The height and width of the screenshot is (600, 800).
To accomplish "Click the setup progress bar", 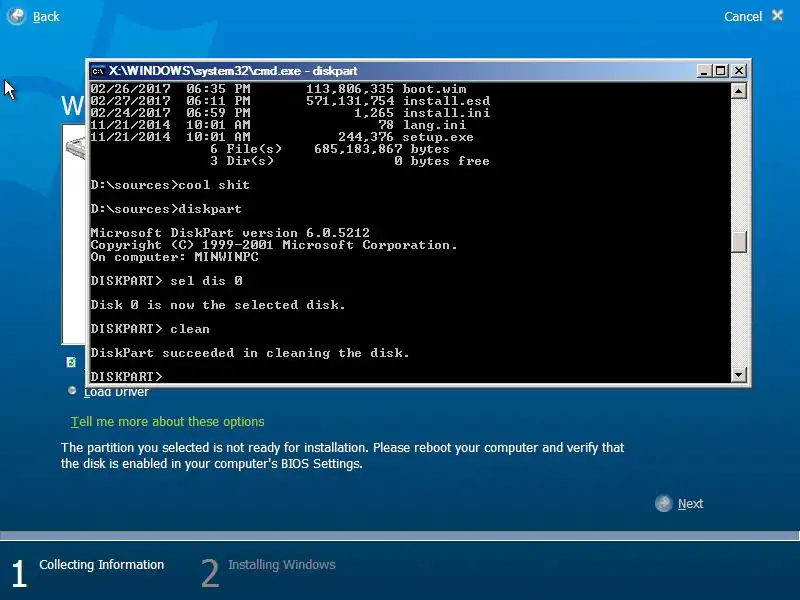I will coord(399,535).
